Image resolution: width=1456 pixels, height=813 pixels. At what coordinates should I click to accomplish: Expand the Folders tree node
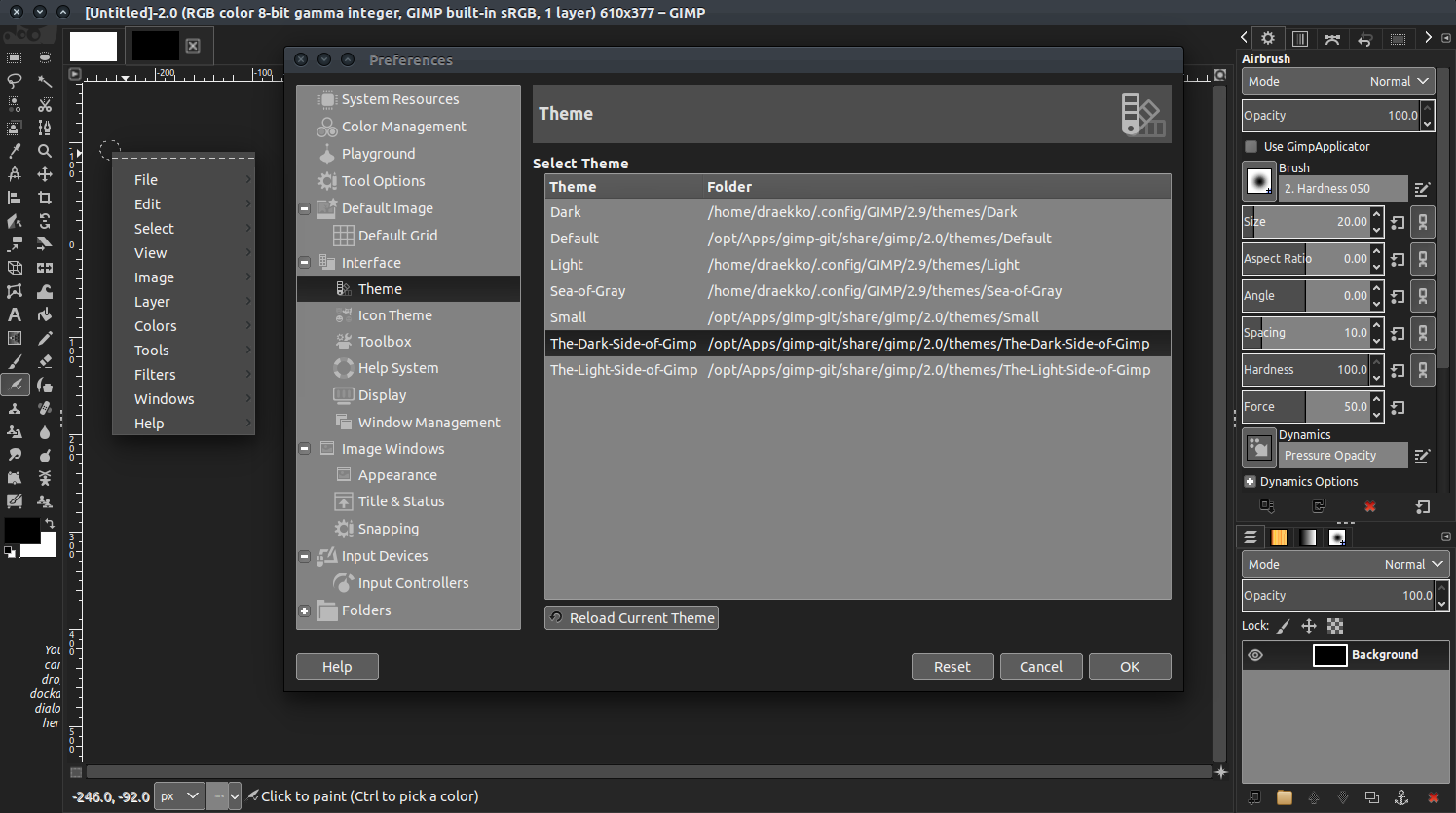coord(304,610)
